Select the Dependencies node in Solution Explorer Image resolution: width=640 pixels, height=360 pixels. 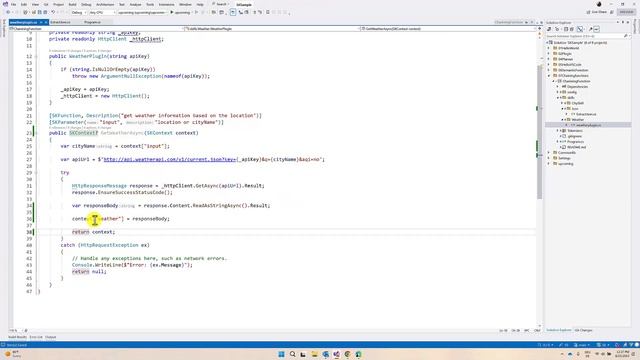(577, 87)
